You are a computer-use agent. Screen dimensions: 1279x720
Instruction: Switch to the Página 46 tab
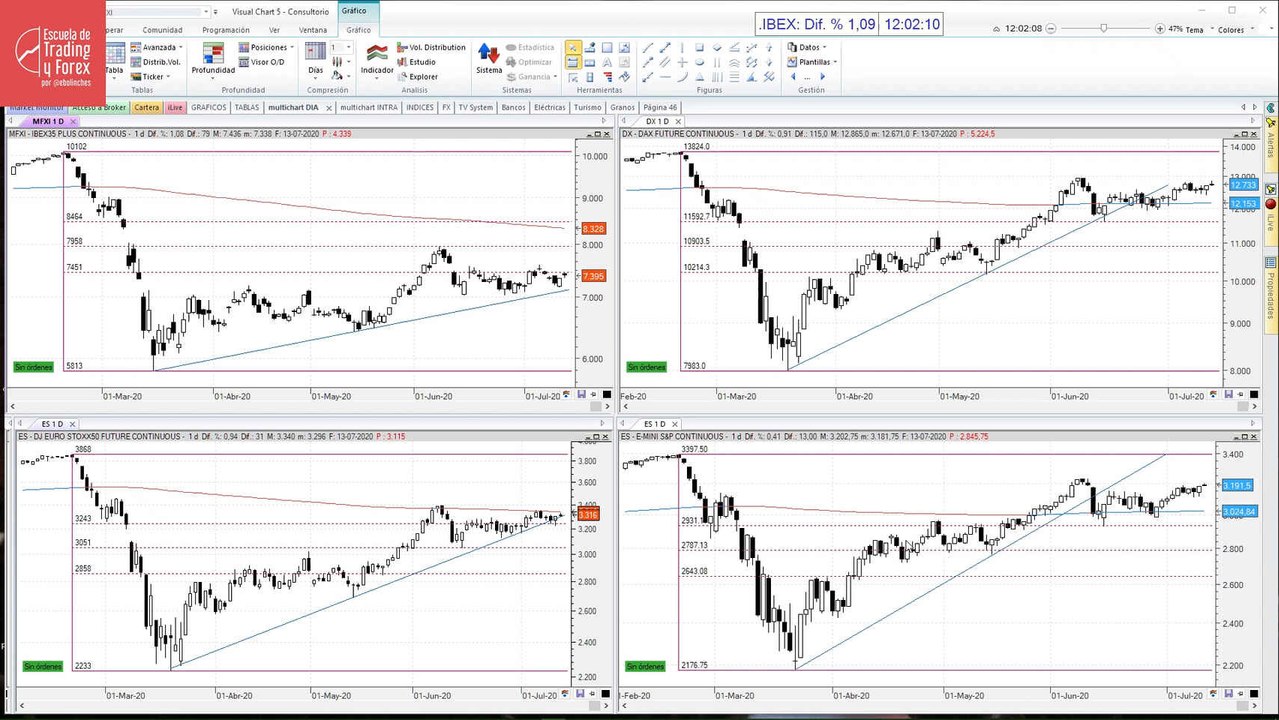[660, 107]
